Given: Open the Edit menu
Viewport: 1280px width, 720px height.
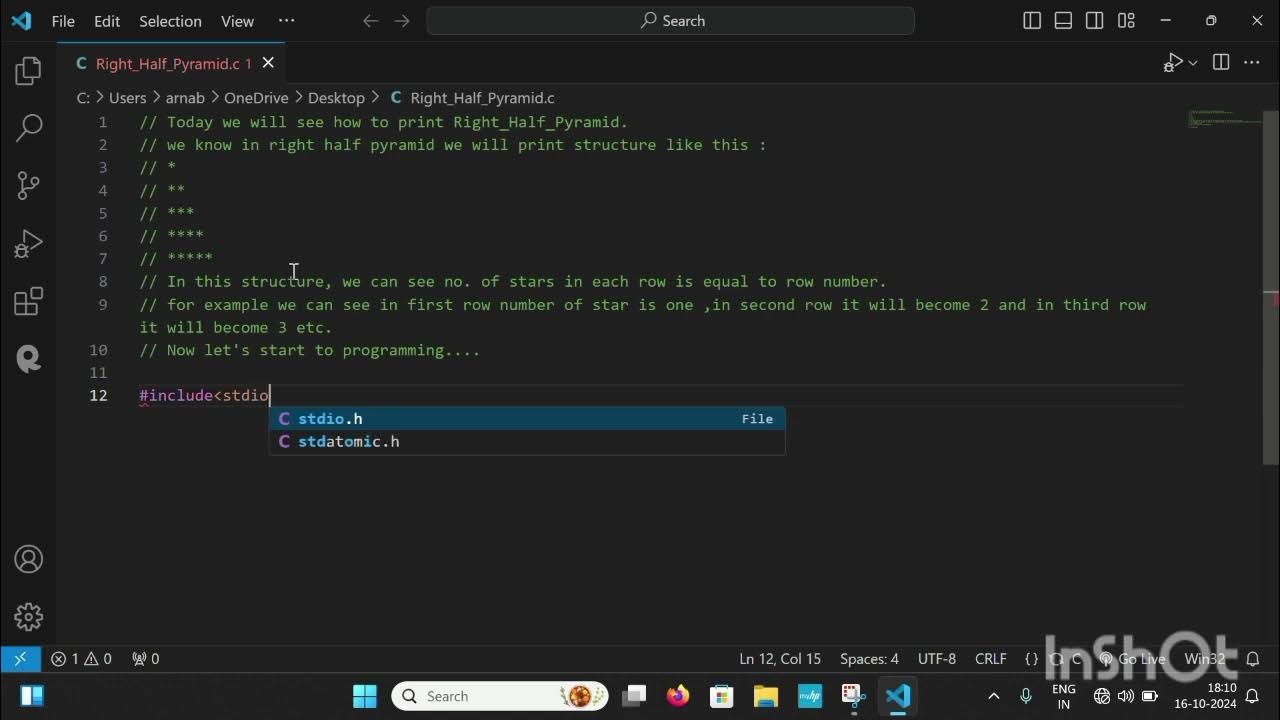Looking at the screenshot, I should (107, 21).
